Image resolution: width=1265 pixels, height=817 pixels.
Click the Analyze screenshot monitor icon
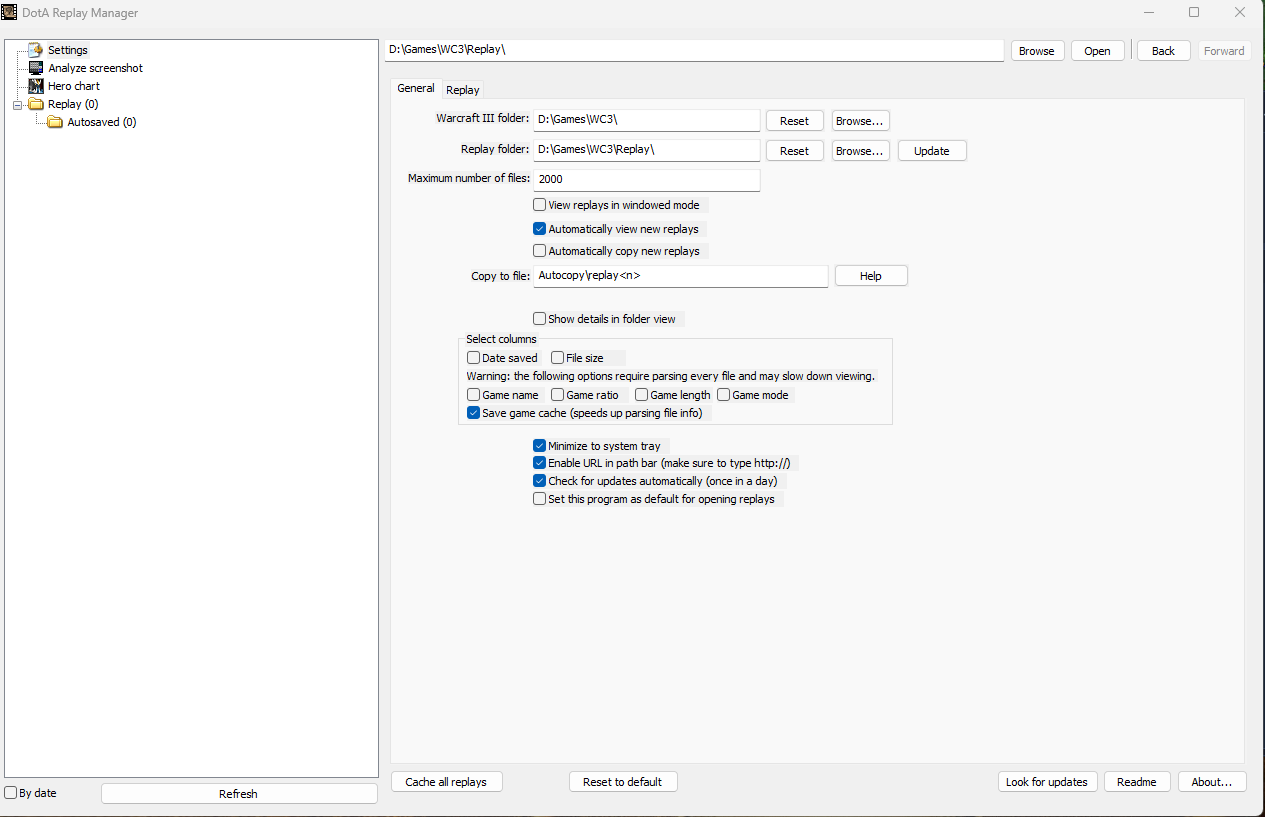(x=36, y=68)
